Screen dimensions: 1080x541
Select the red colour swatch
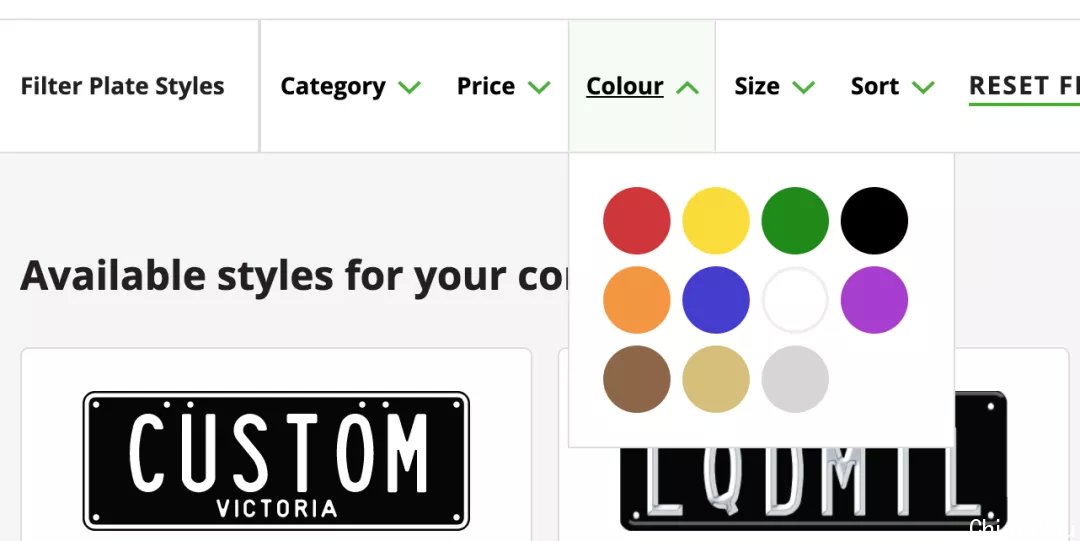(636, 221)
